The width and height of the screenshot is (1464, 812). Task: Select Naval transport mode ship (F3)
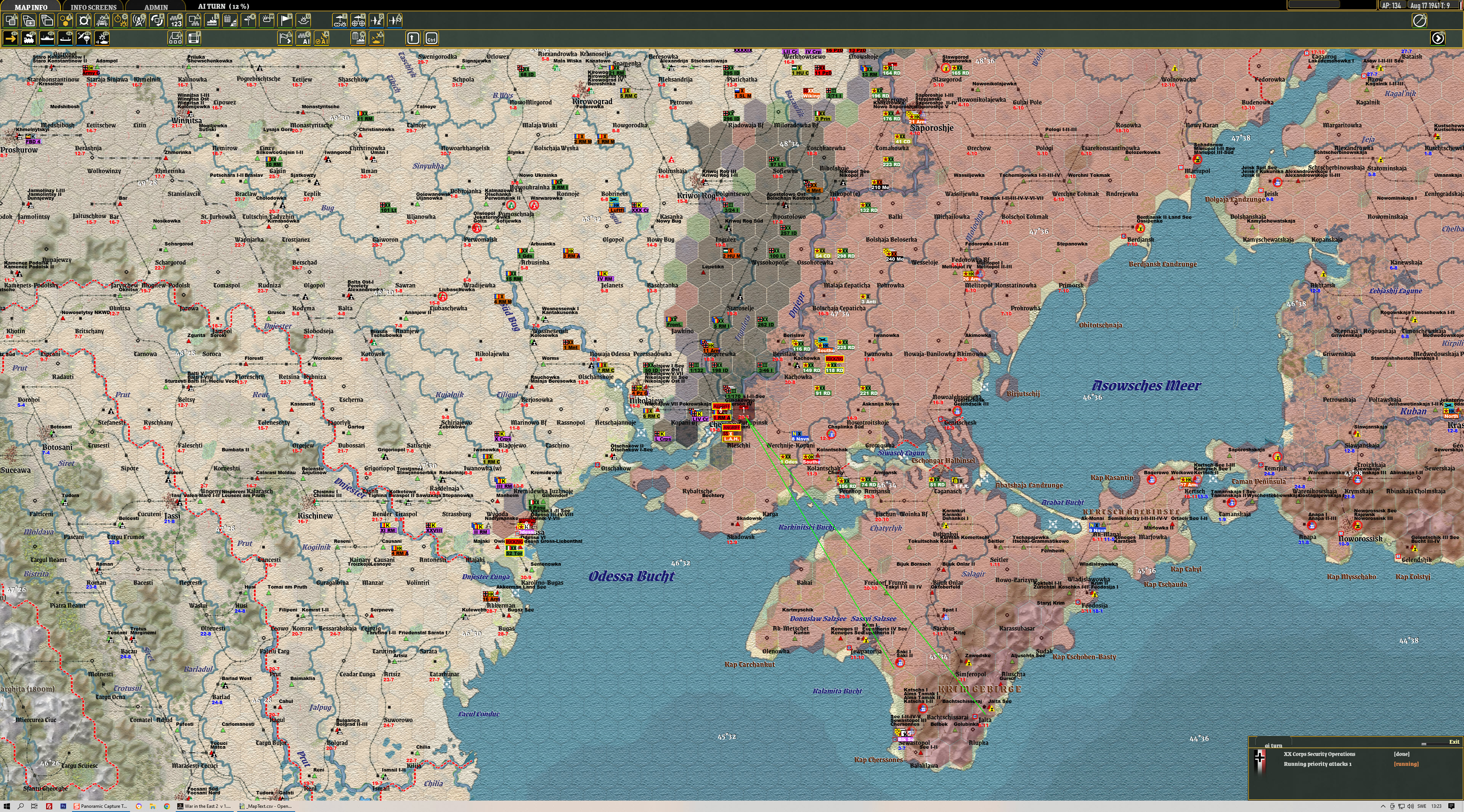[x=47, y=38]
